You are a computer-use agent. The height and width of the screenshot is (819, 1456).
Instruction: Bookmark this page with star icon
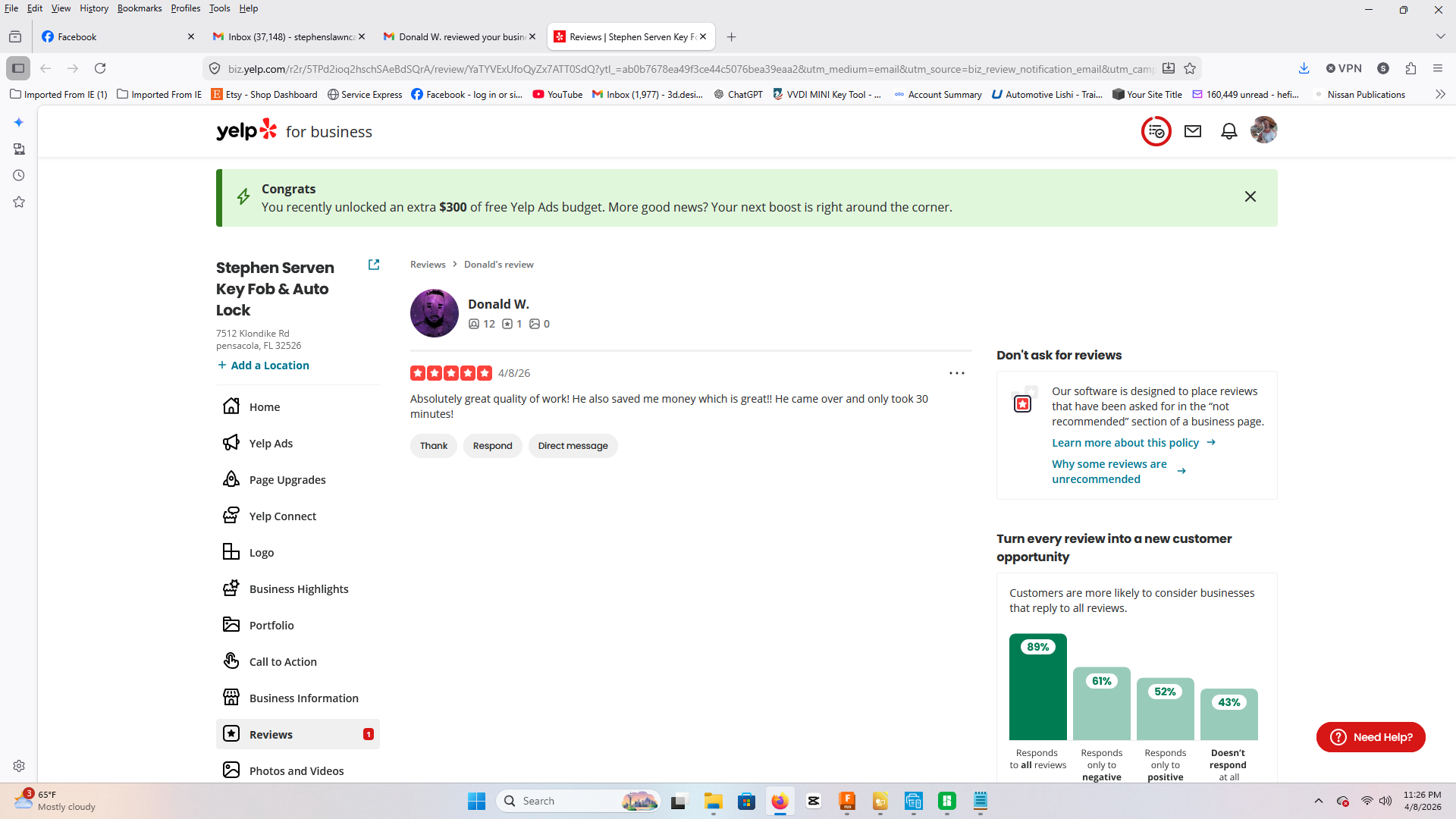tap(1190, 68)
